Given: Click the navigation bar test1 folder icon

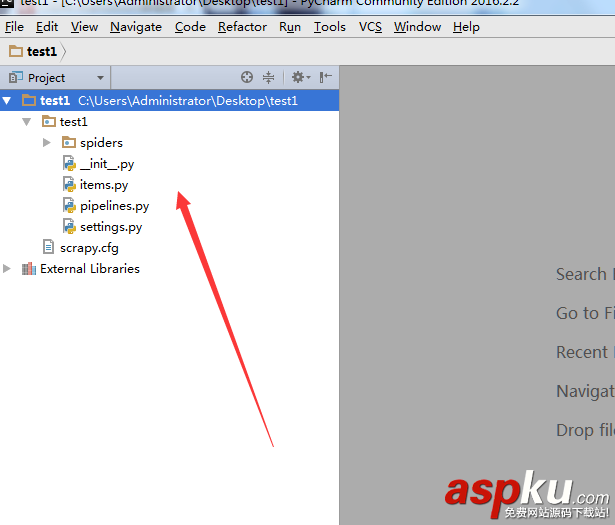Looking at the screenshot, I should click(16, 51).
